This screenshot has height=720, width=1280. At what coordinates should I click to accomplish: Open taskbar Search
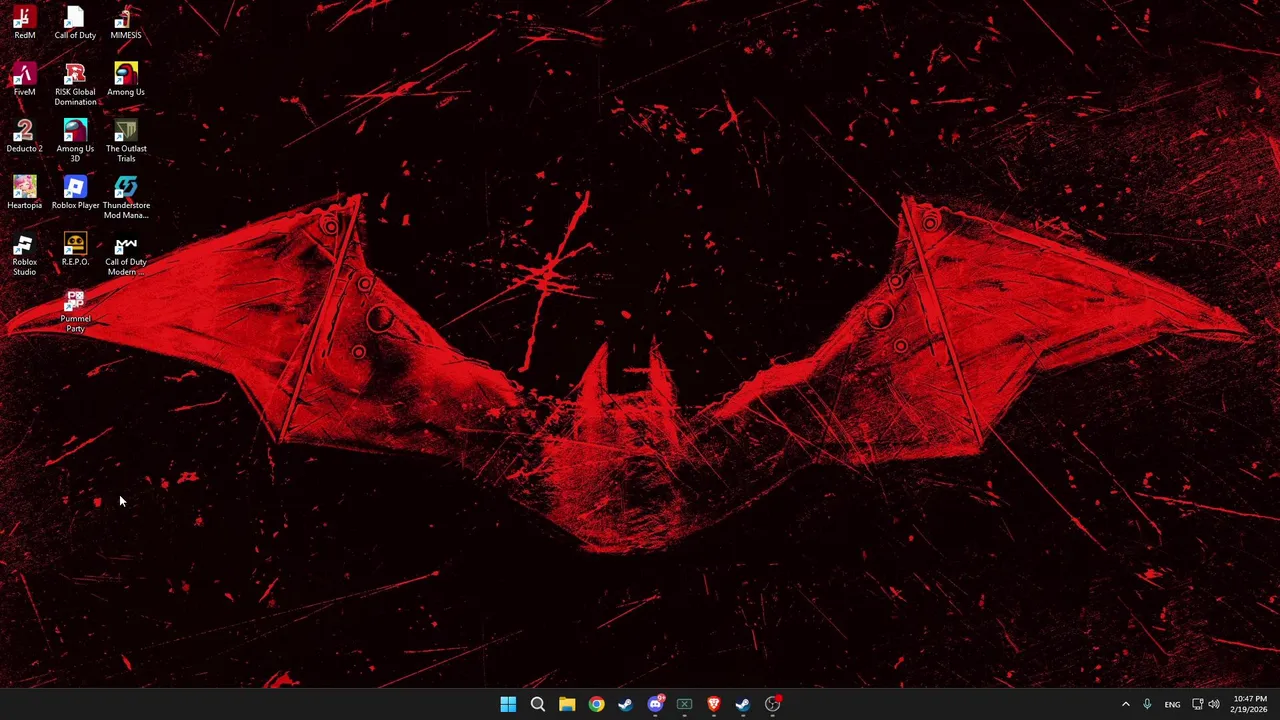(537, 704)
